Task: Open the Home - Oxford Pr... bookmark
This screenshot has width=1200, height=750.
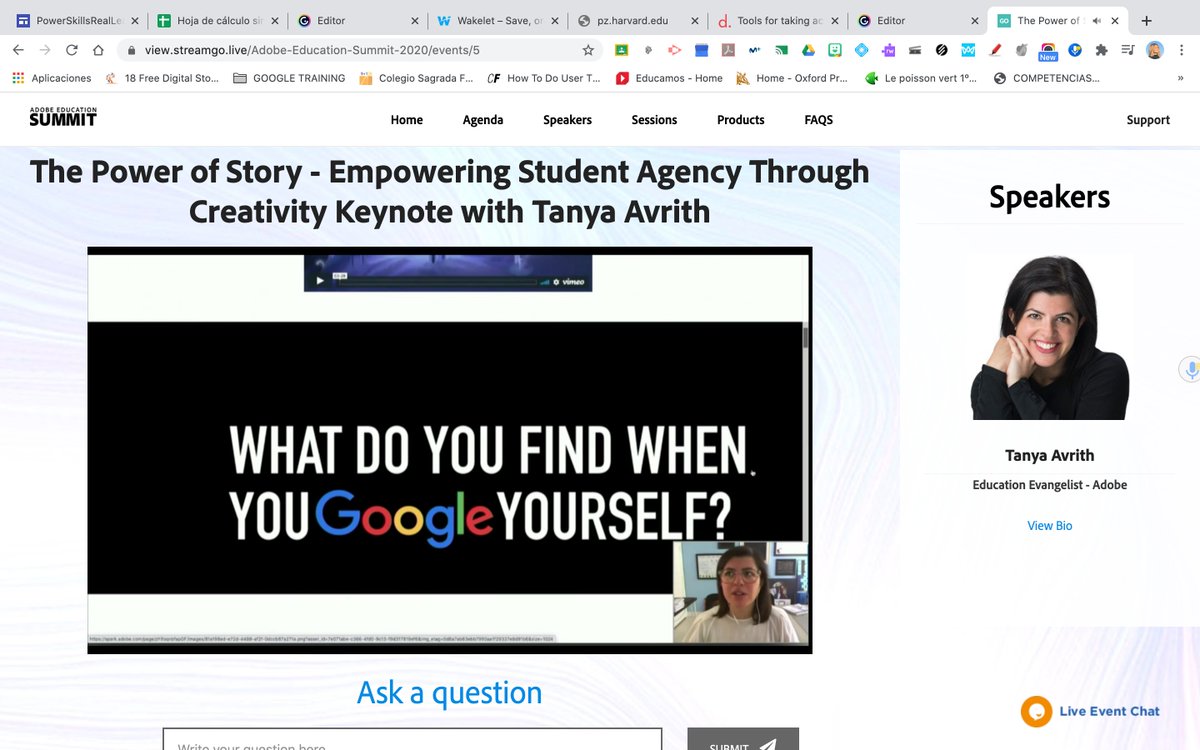Action: pyautogui.click(x=792, y=78)
